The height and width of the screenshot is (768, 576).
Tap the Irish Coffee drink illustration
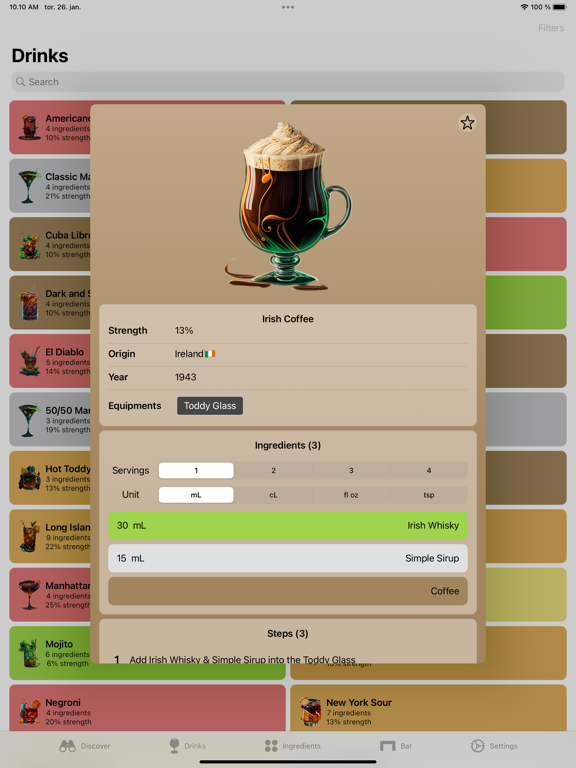[x=288, y=206]
